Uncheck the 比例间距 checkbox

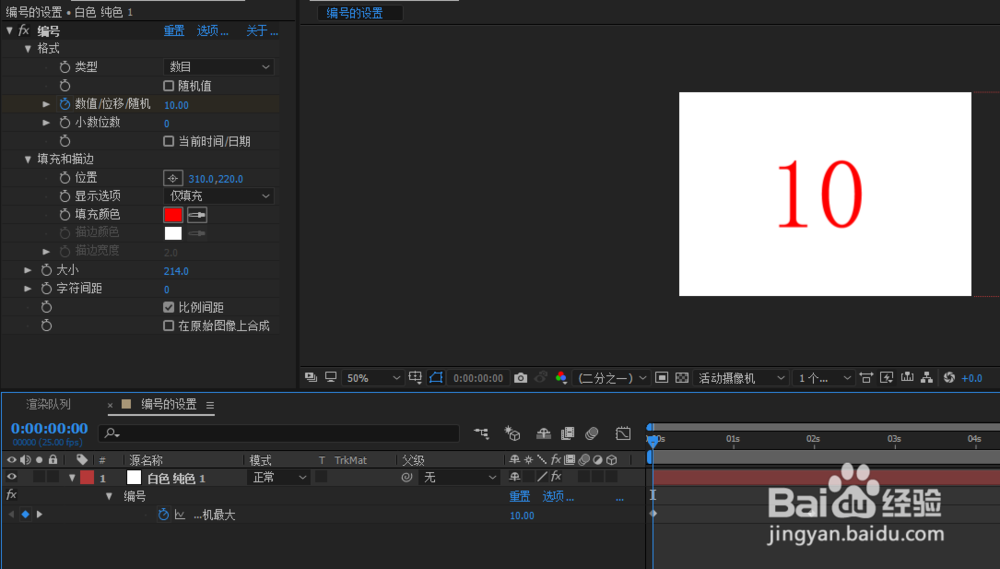pos(168,307)
